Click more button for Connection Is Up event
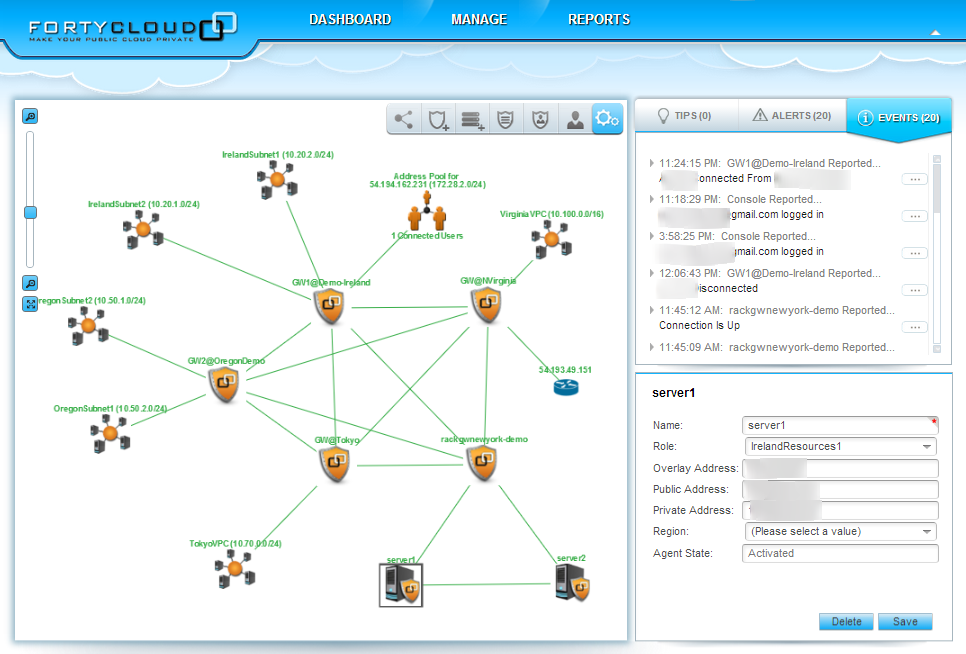Image resolution: width=966 pixels, height=654 pixels. tap(915, 327)
